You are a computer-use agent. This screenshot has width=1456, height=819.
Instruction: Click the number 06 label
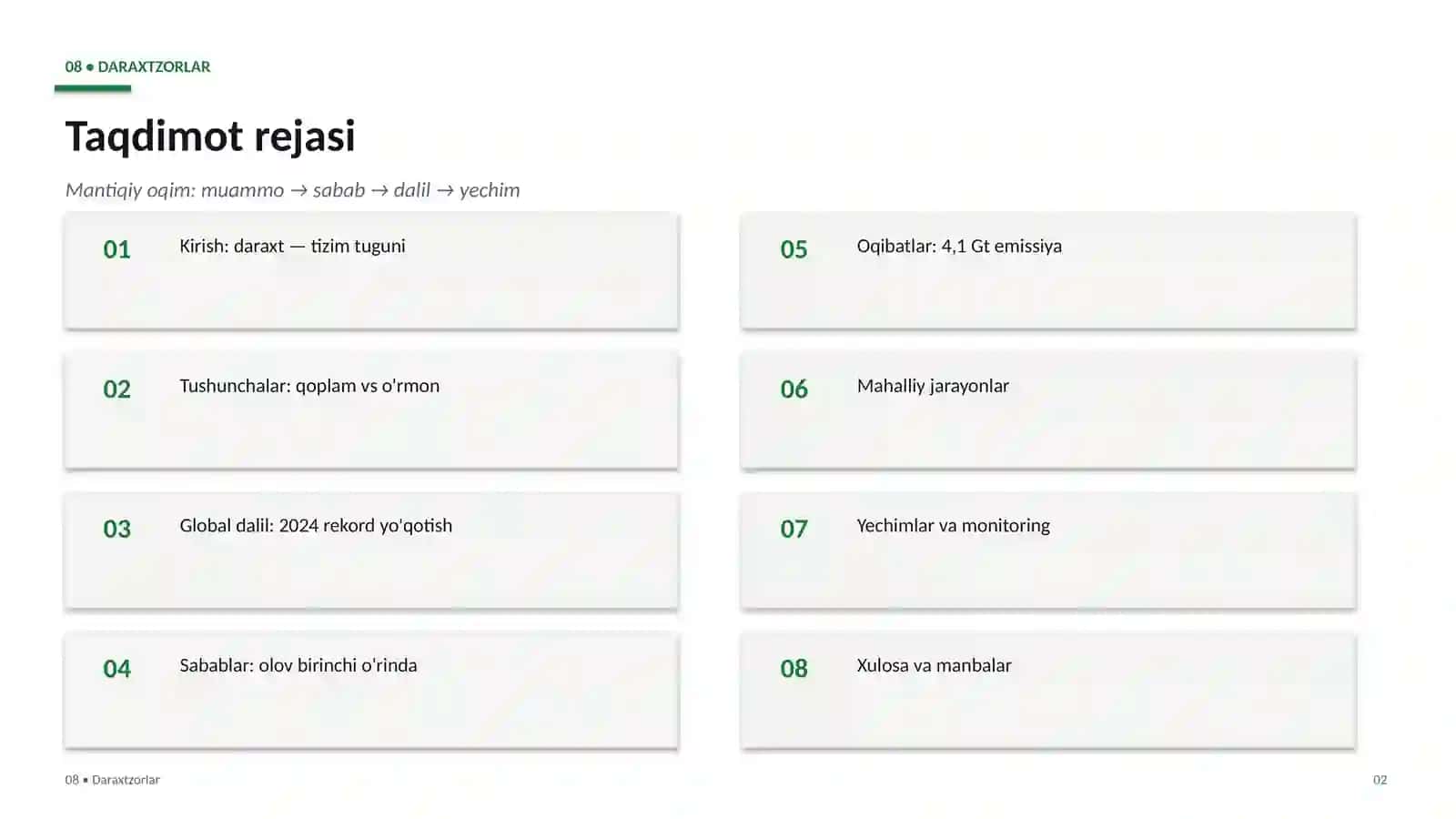(794, 389)
